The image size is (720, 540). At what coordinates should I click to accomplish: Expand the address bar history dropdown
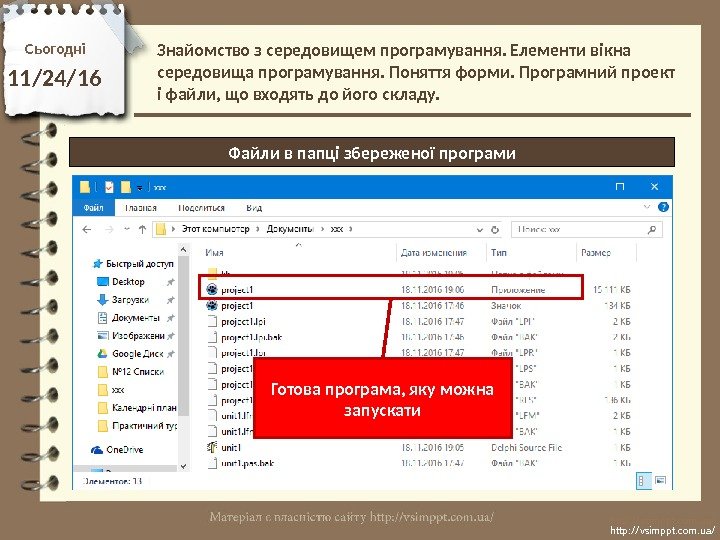(480, 230)
